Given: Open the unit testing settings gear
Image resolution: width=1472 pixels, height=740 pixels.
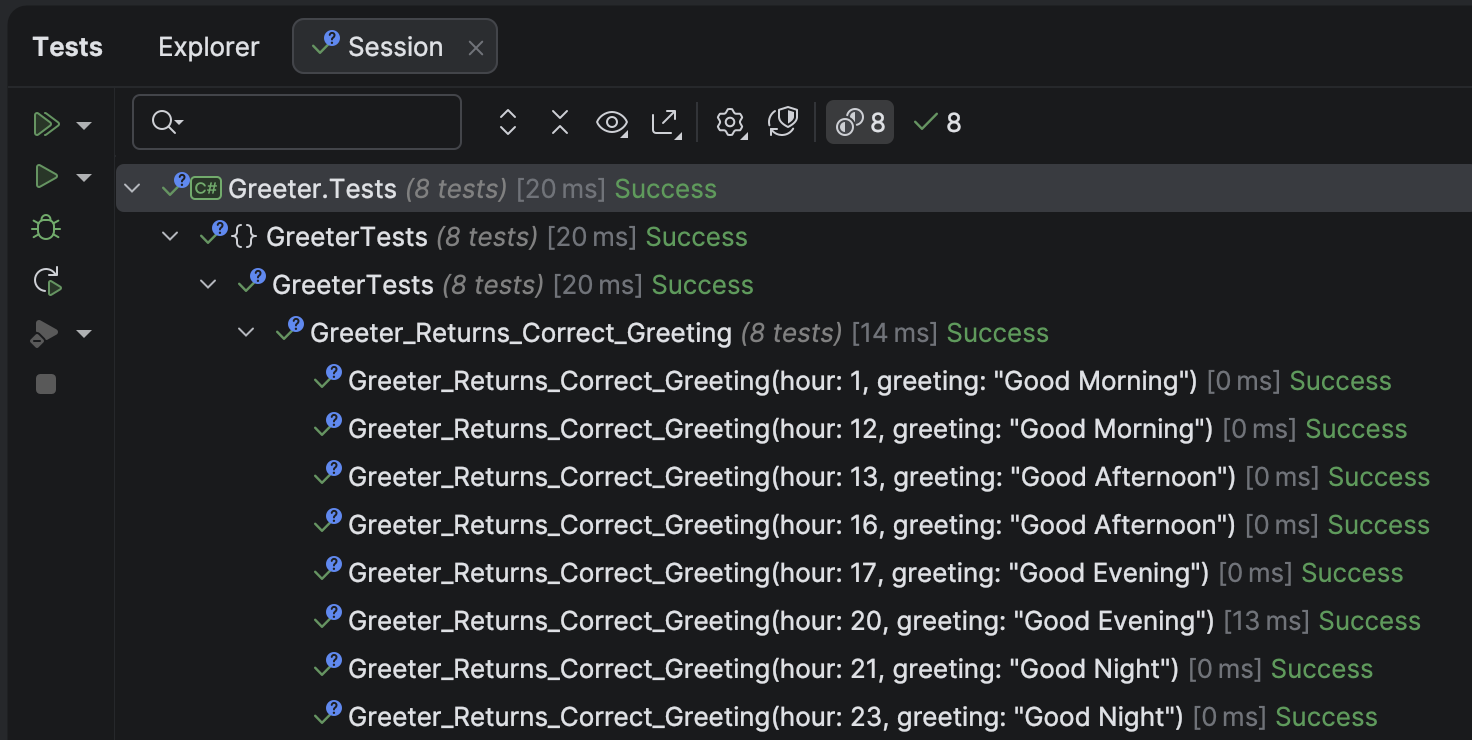Looking at the screenshot, I should tap(730, 122).
